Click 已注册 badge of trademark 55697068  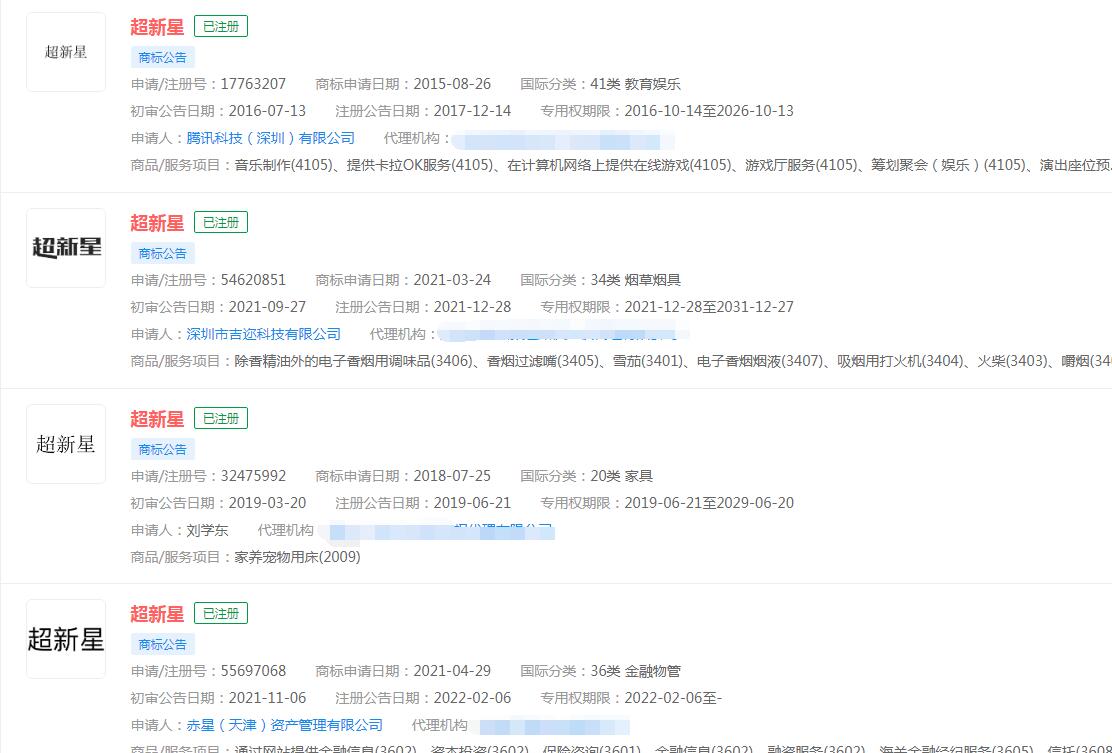[221, 613]
